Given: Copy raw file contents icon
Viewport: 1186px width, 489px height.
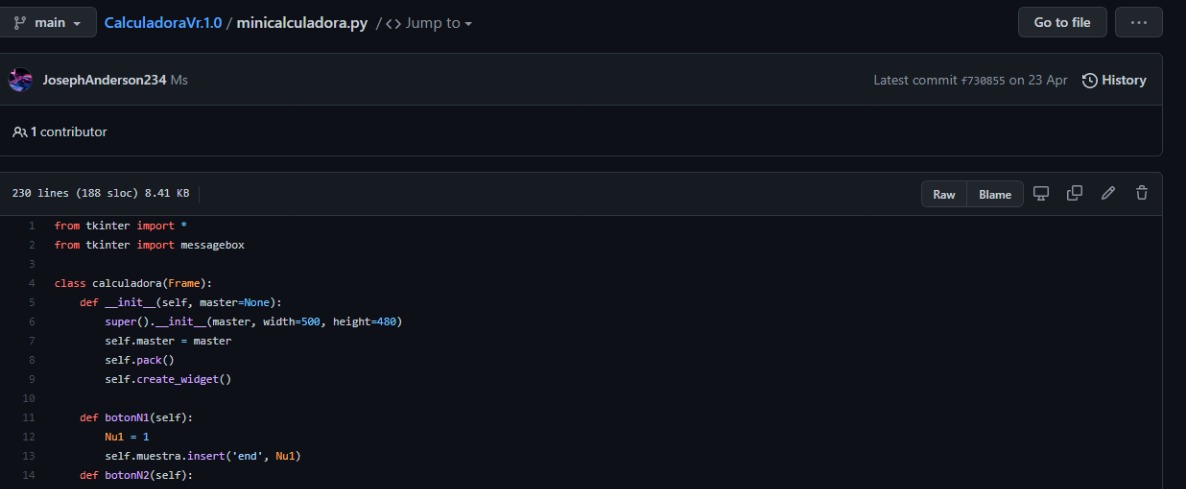Looking at the screenshot, I should point(1075,194).
